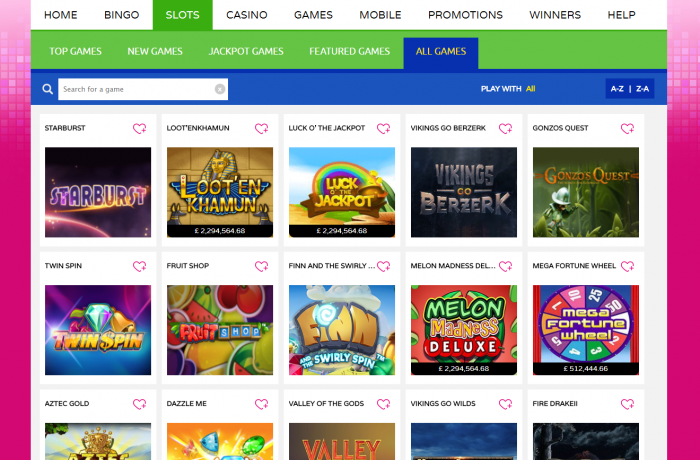700x460 pixels.
Task: Mark Luck O' The Jackpot as favourite
Action: coord(383,129)
